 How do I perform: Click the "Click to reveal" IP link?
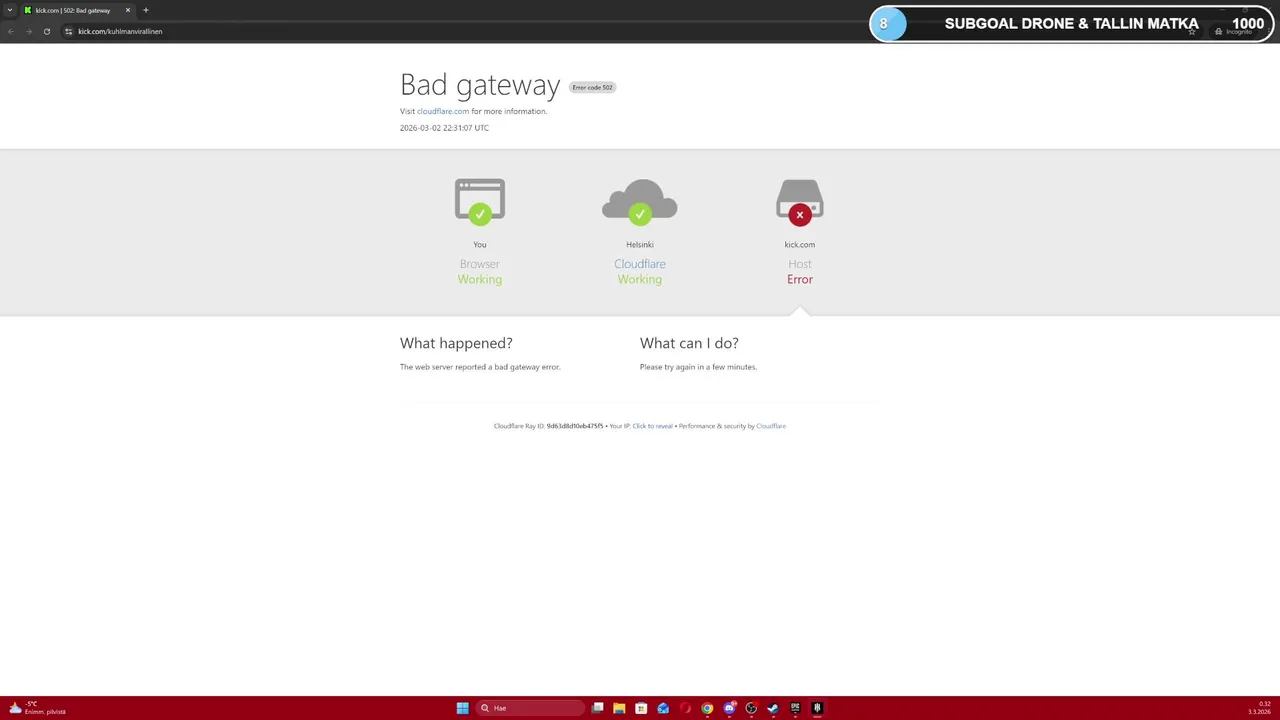click(652, 426)
